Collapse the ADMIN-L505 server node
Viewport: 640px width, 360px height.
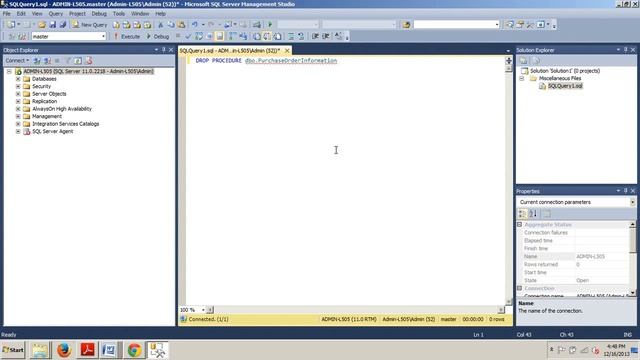click(9, 71)
